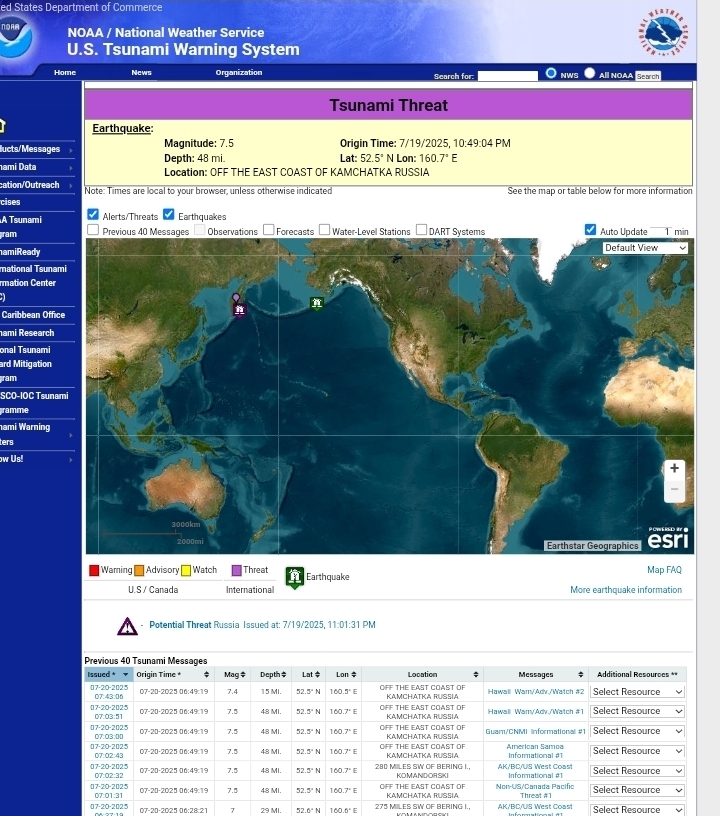Open the Map FAQ link
This screenshot has width=720, height=816.
point(664,570)
